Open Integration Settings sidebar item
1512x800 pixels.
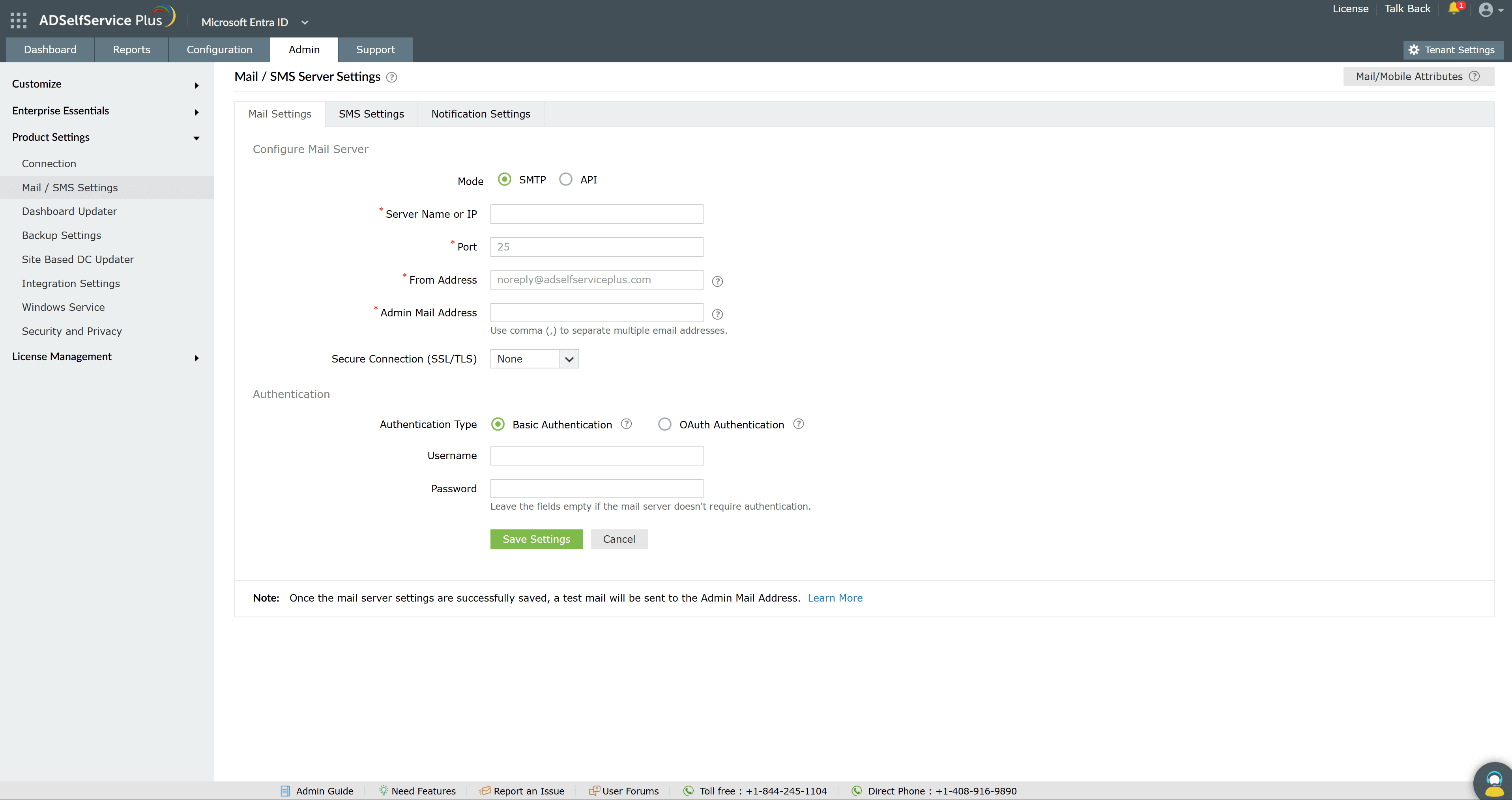[x=107, y=284]
